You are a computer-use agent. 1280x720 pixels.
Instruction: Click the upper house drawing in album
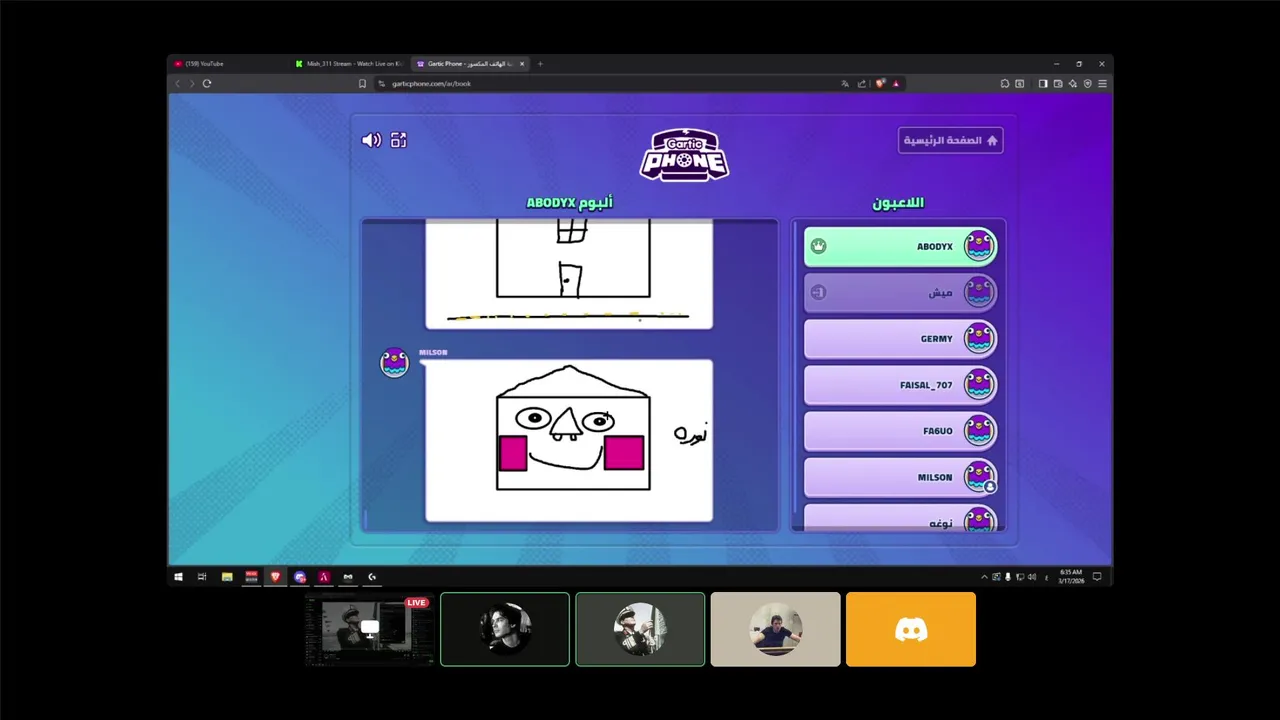coord(569,274)
